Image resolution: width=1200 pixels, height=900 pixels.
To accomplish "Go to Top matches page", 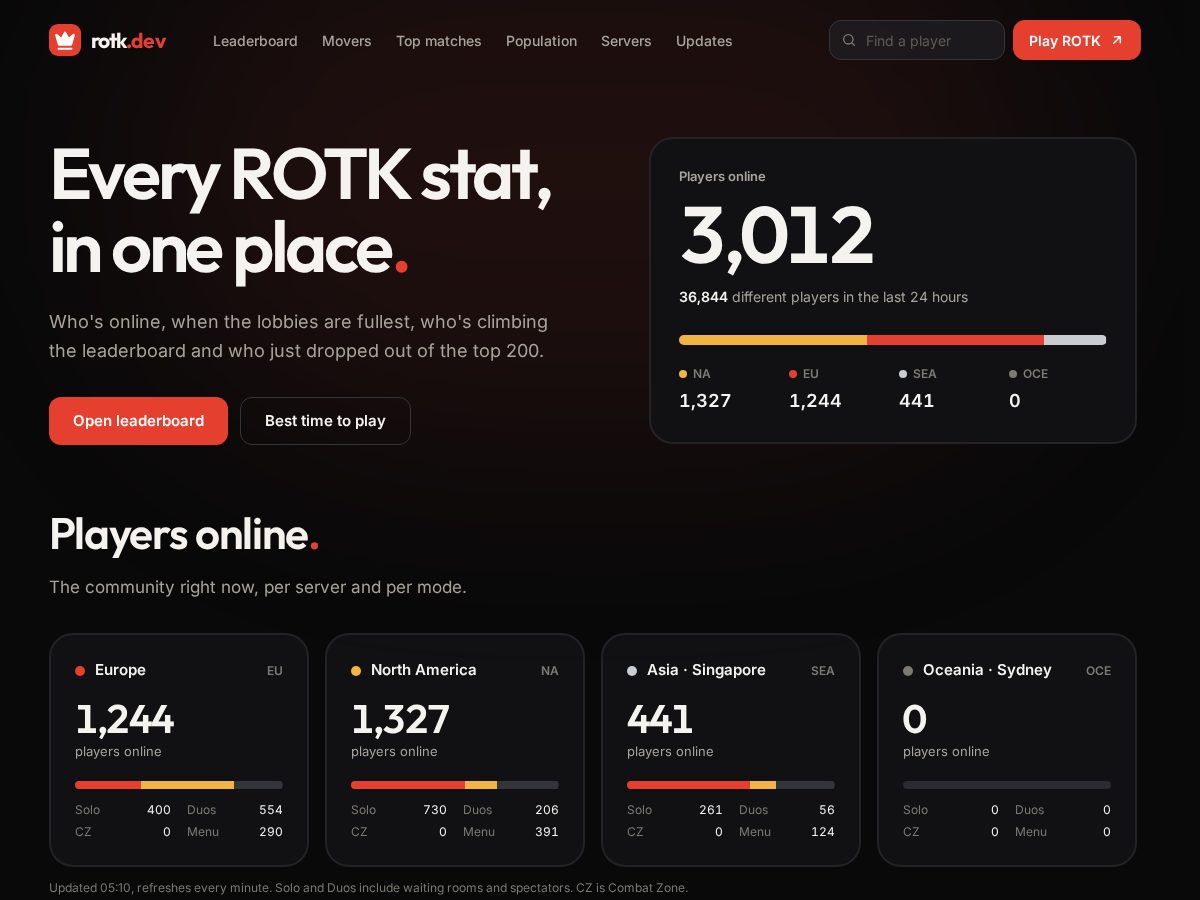I will tap(439, 41).
